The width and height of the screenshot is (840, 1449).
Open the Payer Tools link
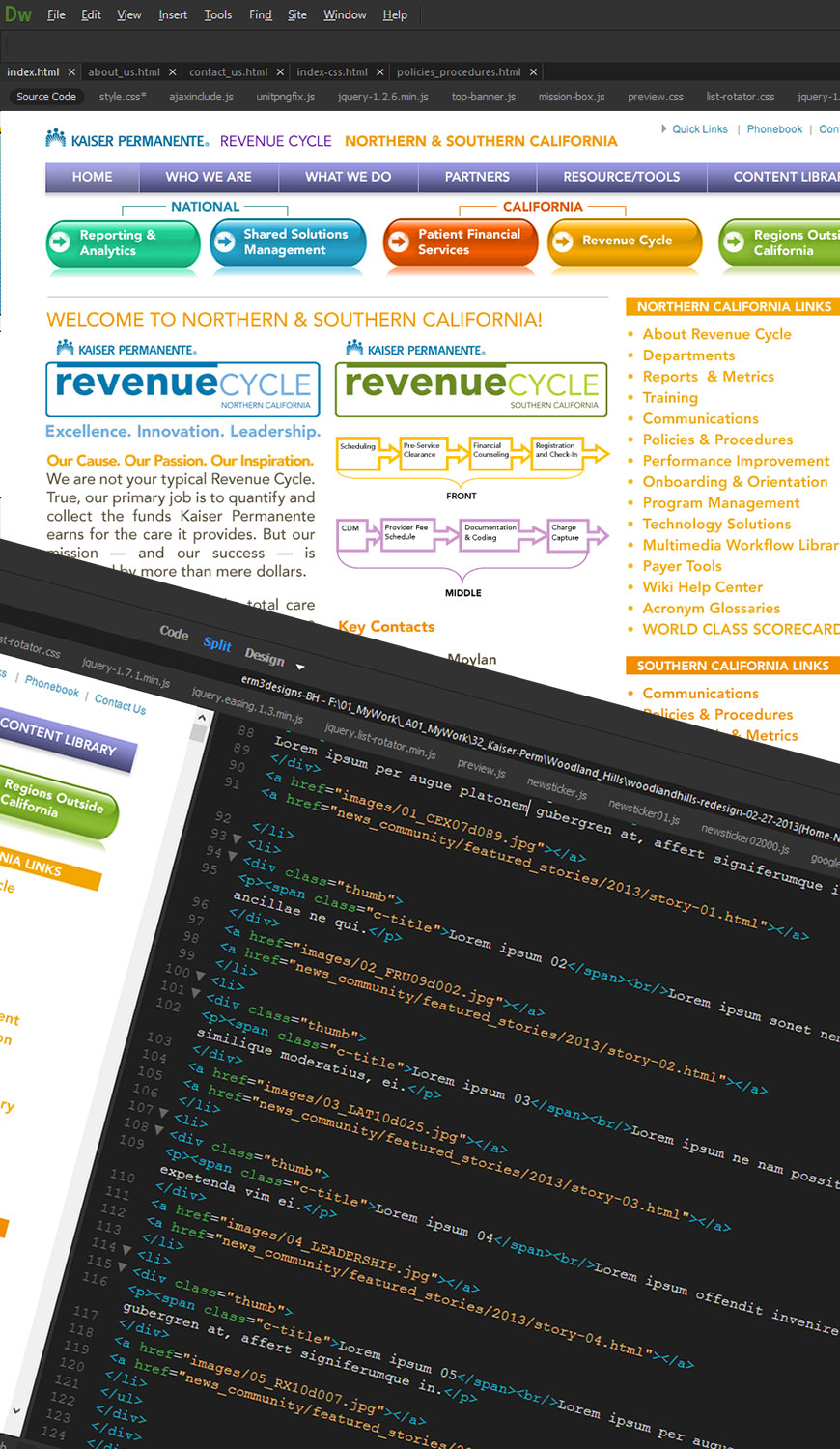683,566
